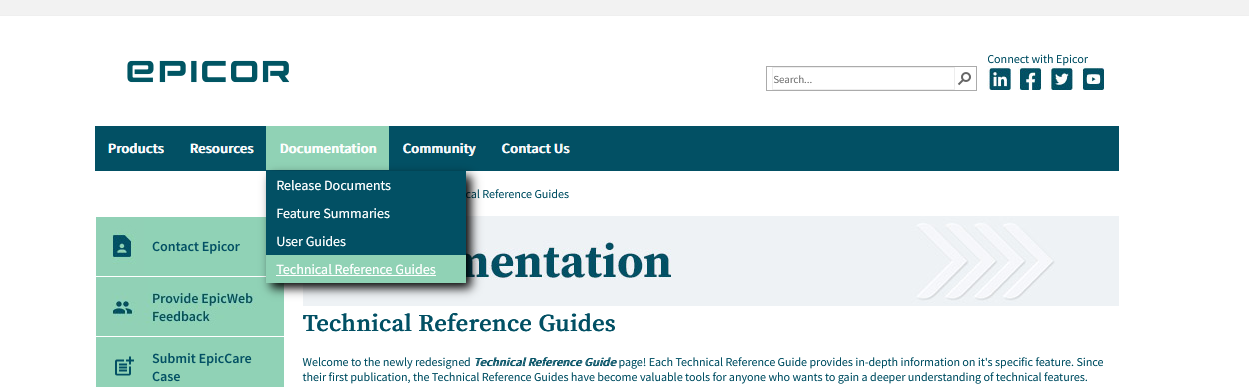Click the Contact Epicor sidebar link
The image size is (1249, 387).
(190, 247)
